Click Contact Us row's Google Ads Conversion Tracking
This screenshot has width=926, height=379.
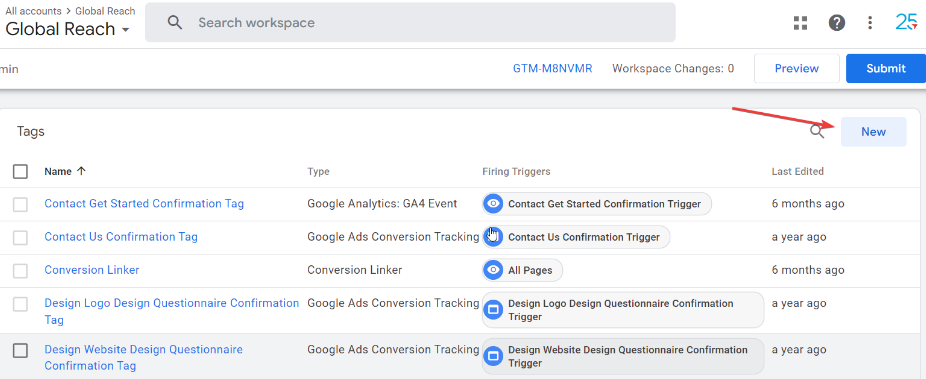coord(393,237)
